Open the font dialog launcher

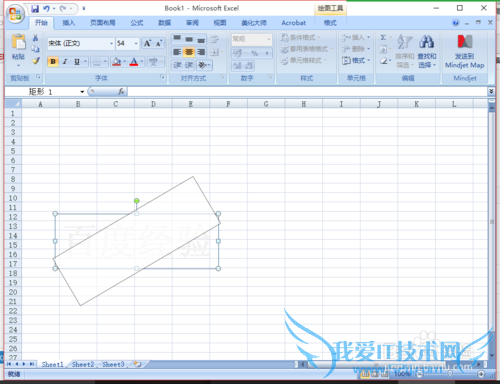[162, 77]
